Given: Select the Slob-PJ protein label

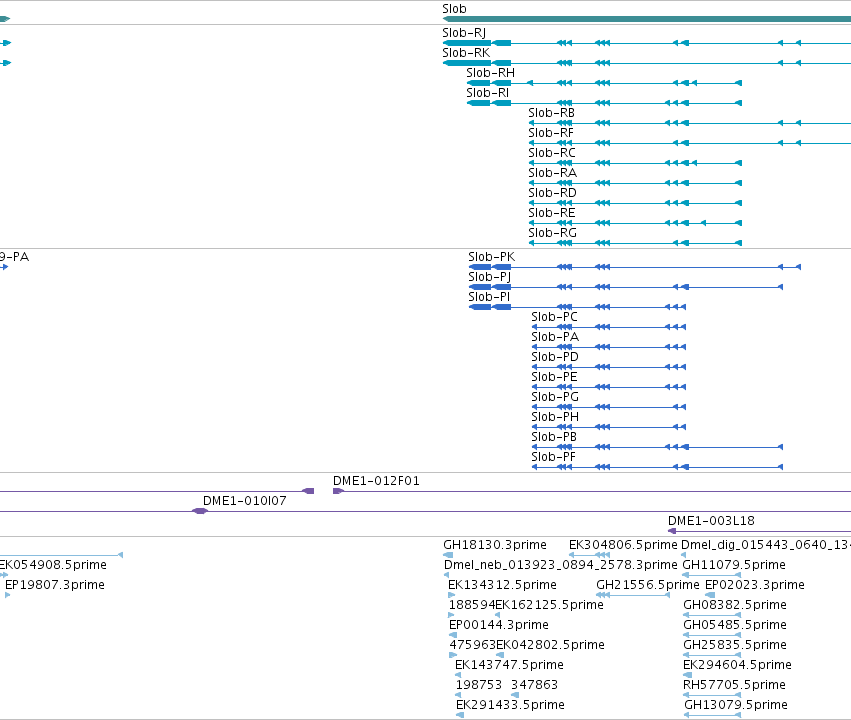Looking at the screenshot, I should [x=490, y=277].
